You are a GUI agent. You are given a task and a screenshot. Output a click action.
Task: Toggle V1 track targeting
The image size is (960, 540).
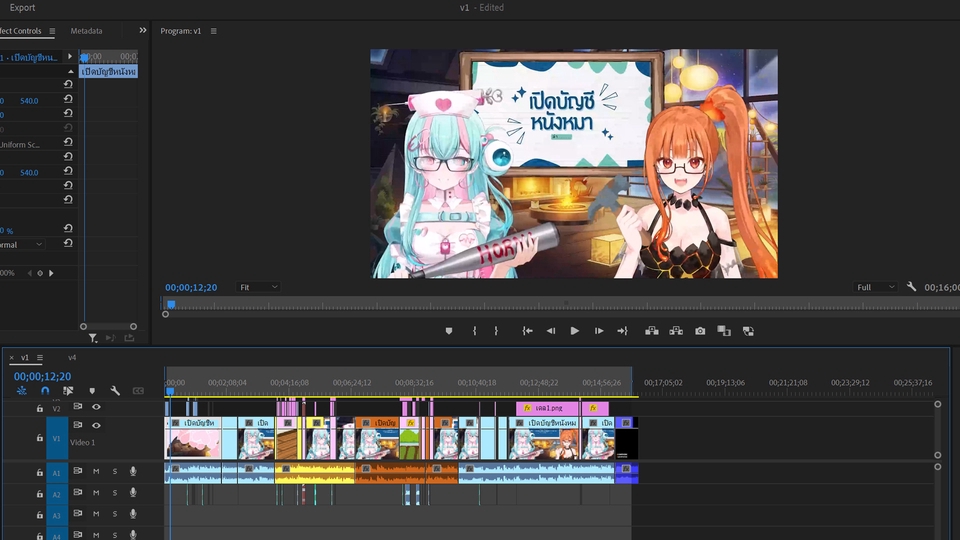point(57,438)
